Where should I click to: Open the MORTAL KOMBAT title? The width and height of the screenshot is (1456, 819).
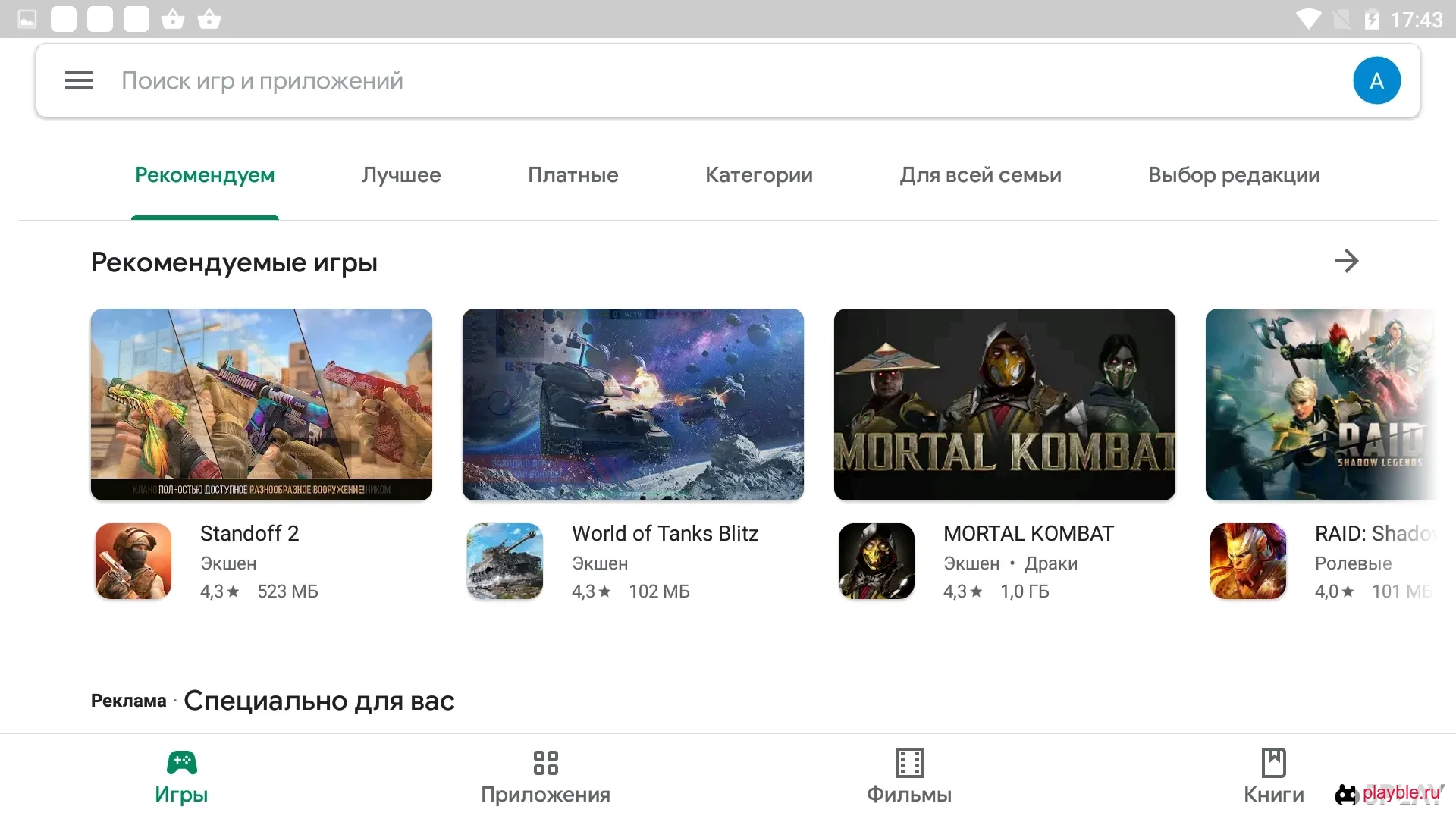(1028, 533)
